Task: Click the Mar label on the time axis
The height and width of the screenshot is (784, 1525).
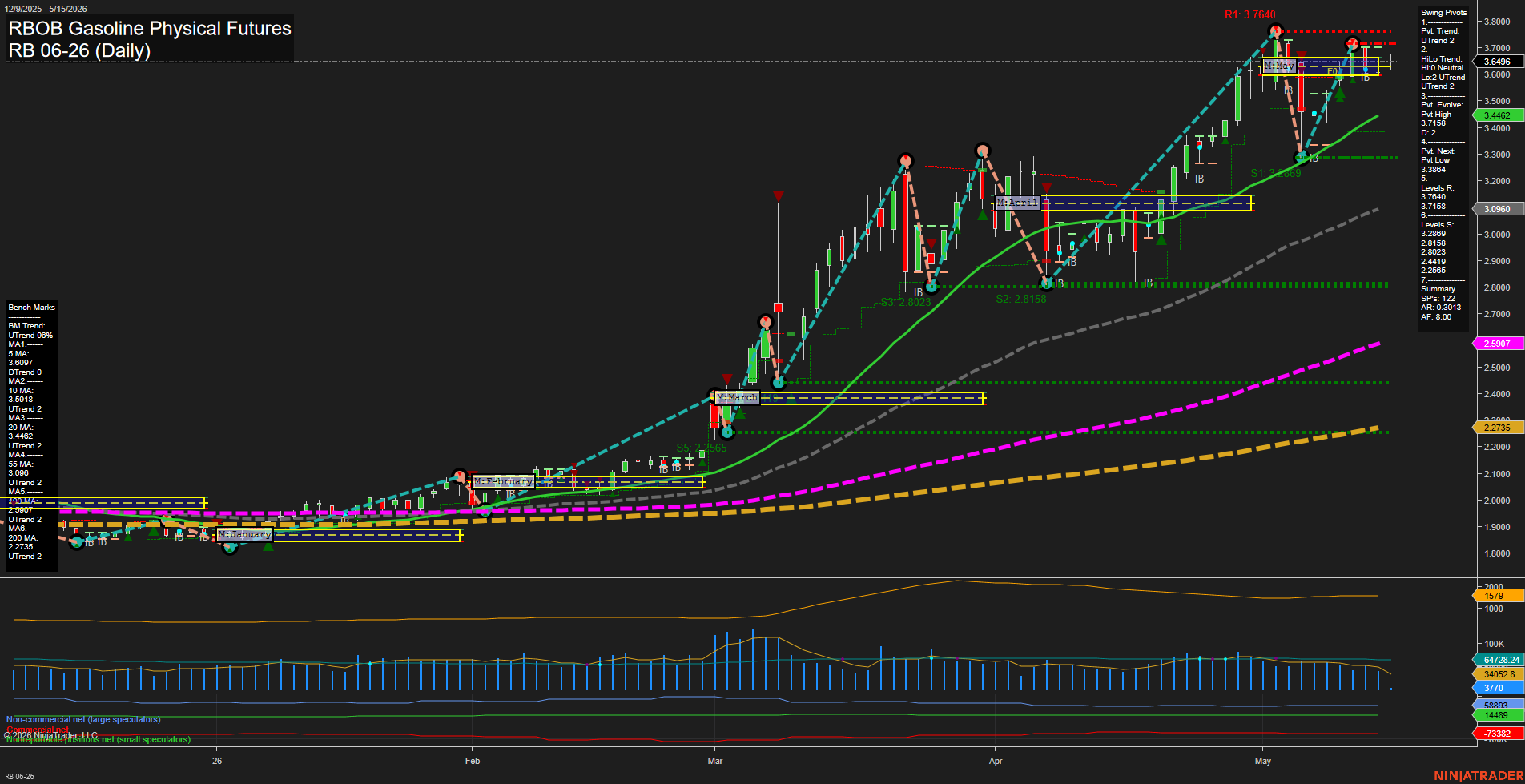Action: coord(715,761)
